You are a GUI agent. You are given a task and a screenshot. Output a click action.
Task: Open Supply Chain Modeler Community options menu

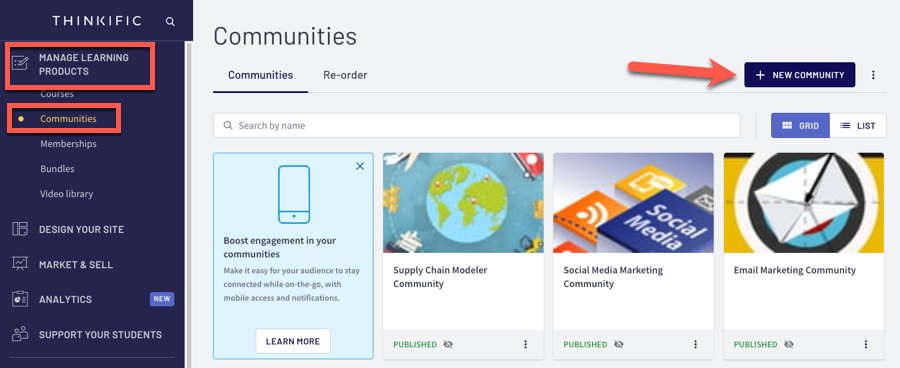click(x=525, y=344)
